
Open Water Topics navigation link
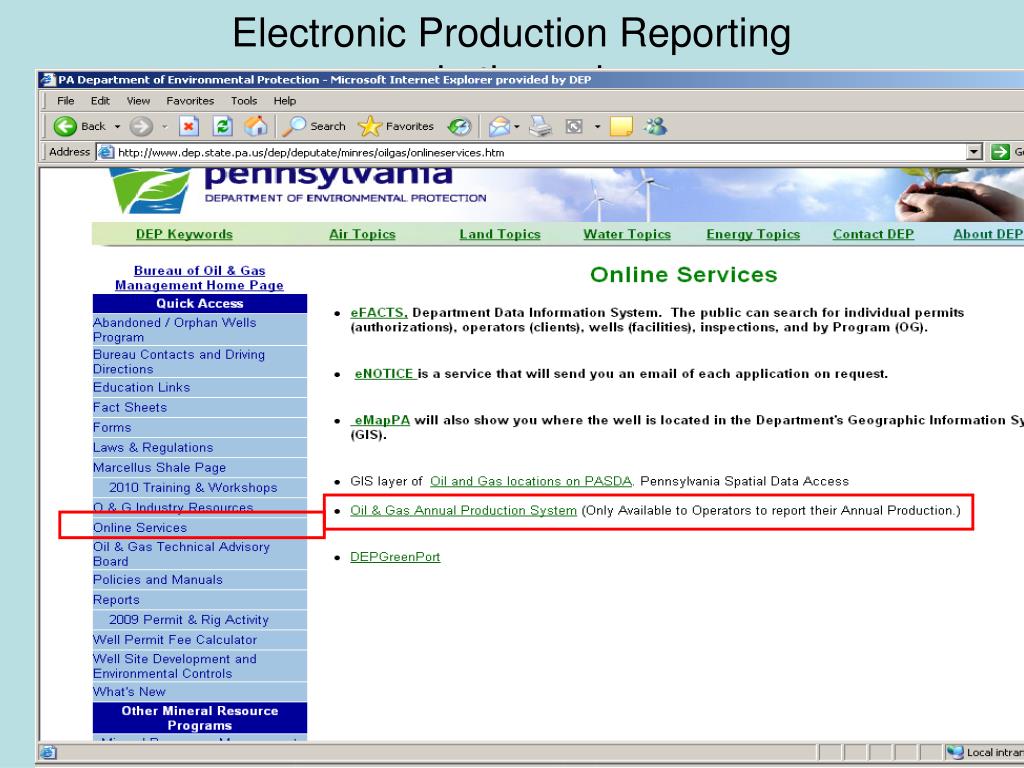tap(627, 234)
